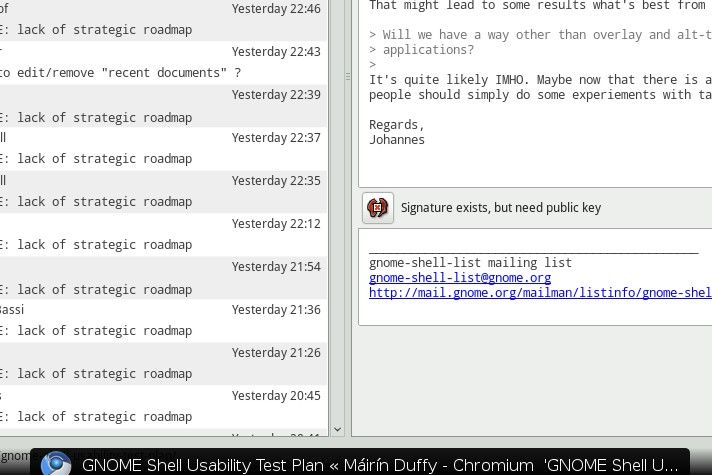Select the message received Yesterday 22:35
Image resolution: width=712 pixels, height=475 pixels.
click(160, 192)
